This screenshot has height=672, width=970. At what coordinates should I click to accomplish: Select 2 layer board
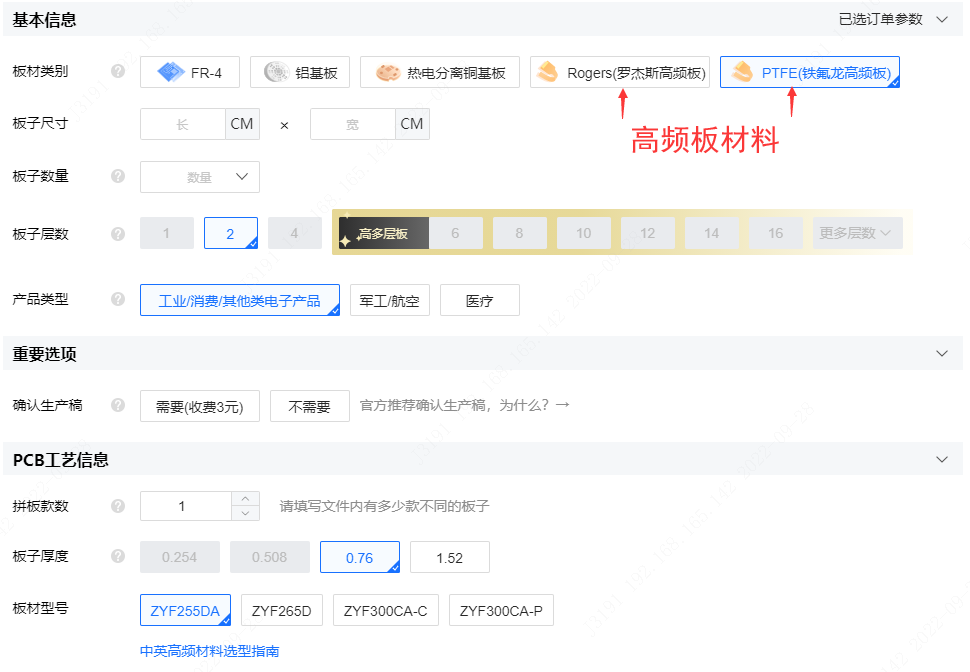(231, 233)
